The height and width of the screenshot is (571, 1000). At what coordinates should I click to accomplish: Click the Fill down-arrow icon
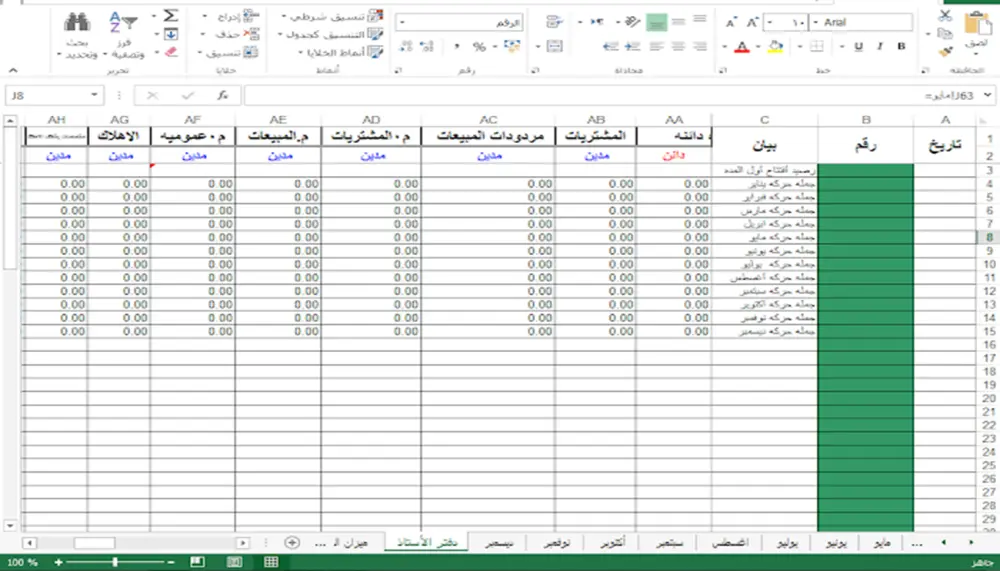[x=170, y=34]
